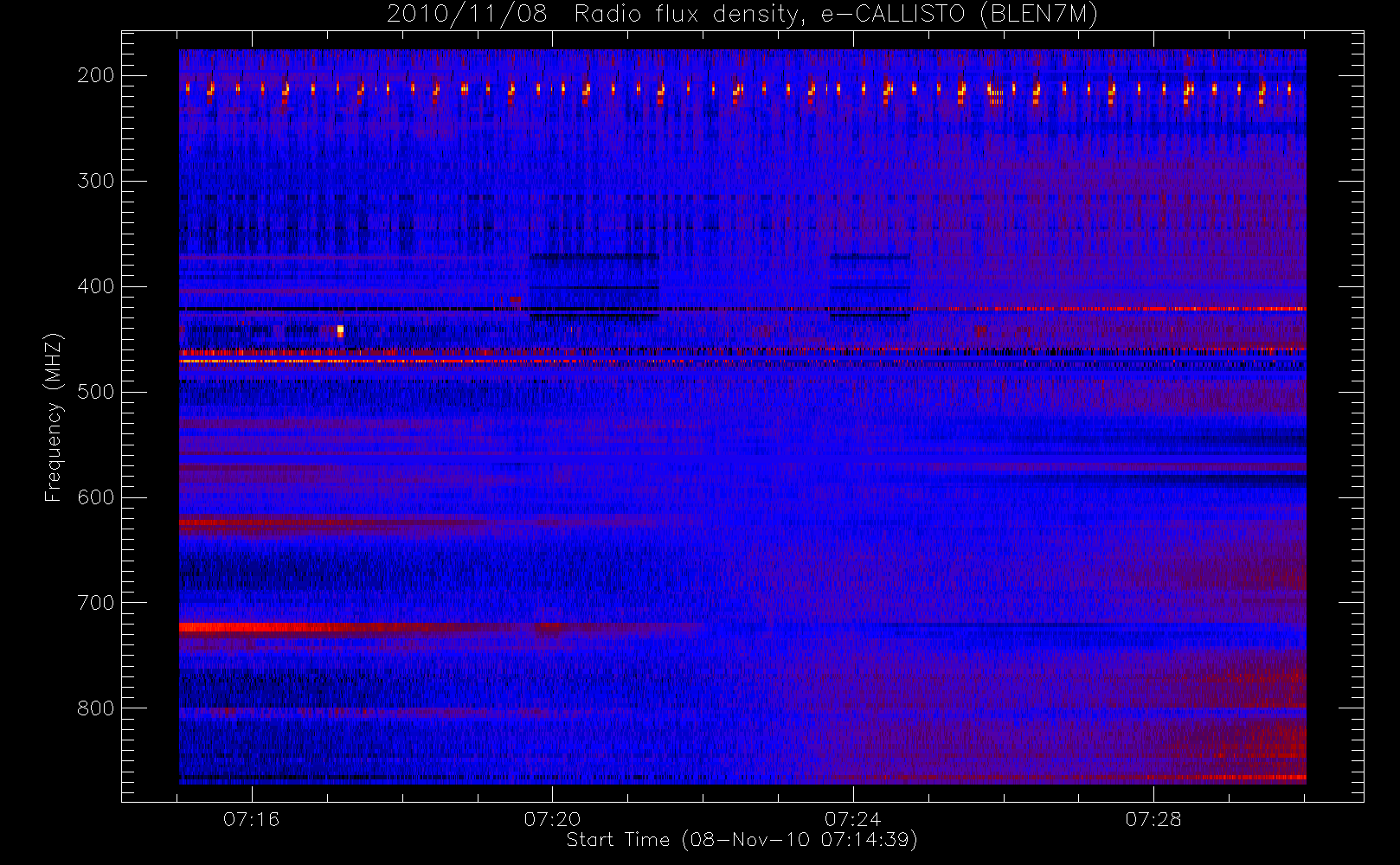
Task: Click the 07:20 time tick label
Action: coord(552,819)
